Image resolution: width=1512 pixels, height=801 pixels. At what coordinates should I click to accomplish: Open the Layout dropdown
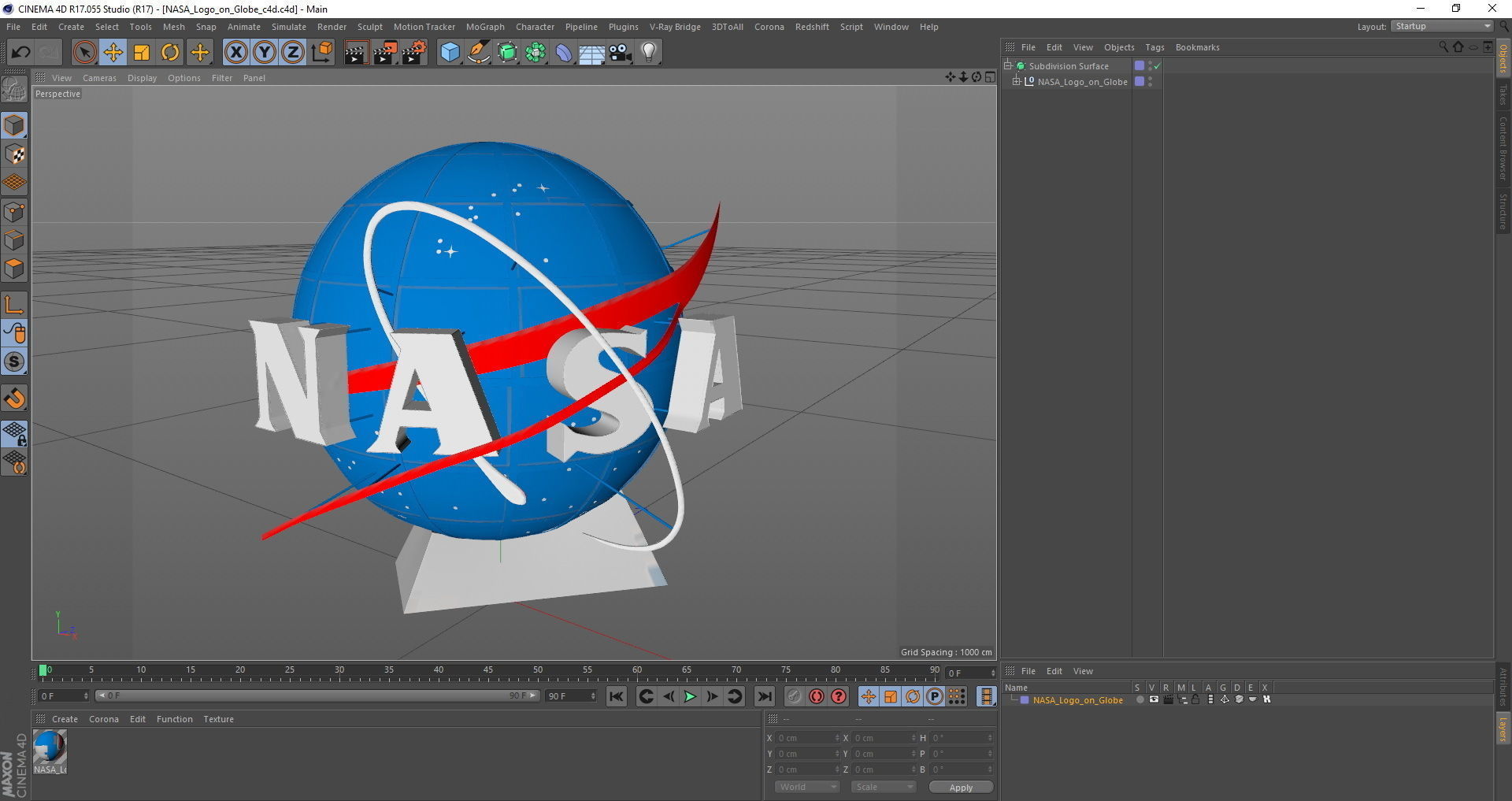(x=1443, y=26)
